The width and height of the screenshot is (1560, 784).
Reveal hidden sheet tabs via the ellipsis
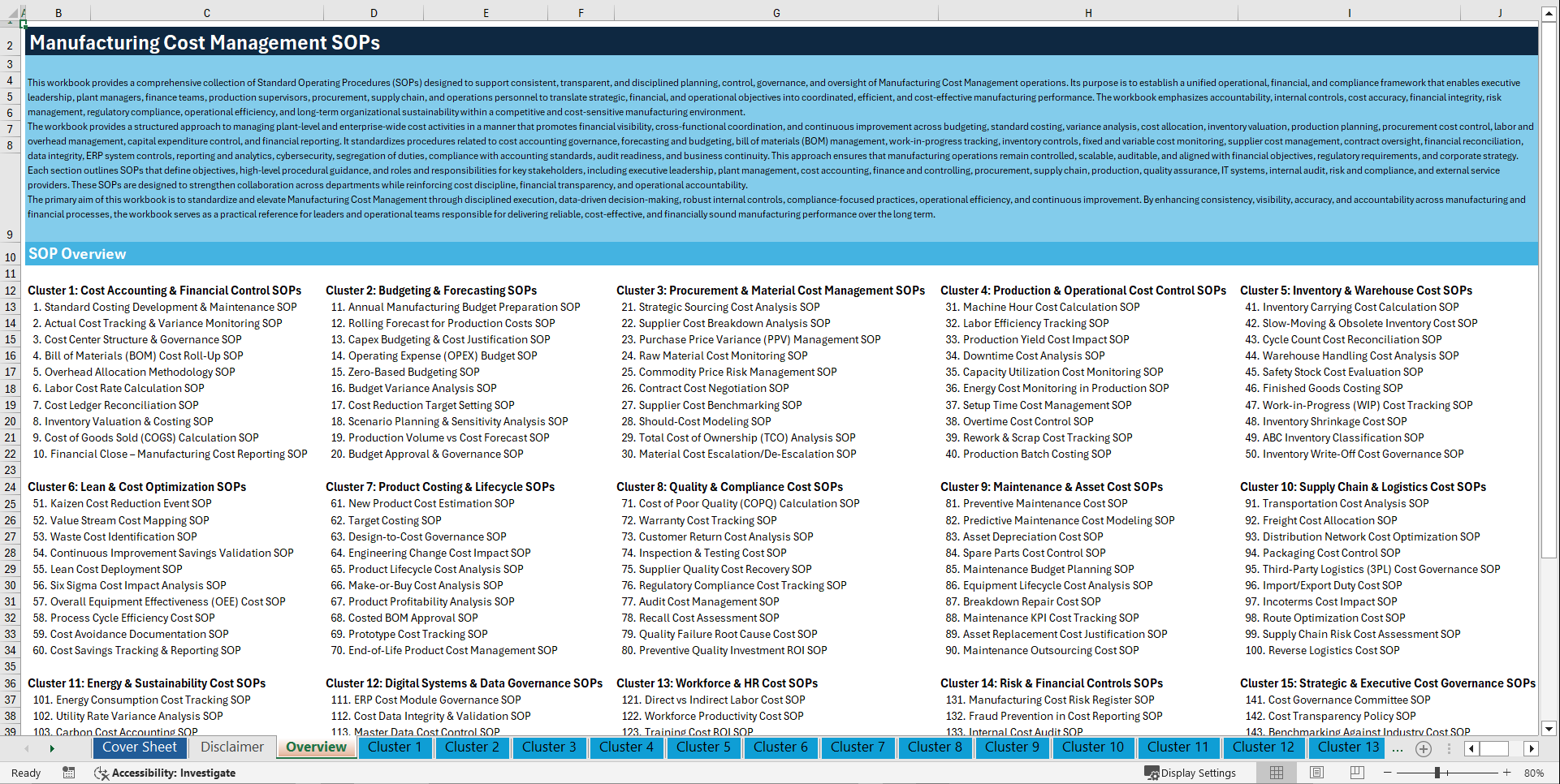[x=1398, y=748]
